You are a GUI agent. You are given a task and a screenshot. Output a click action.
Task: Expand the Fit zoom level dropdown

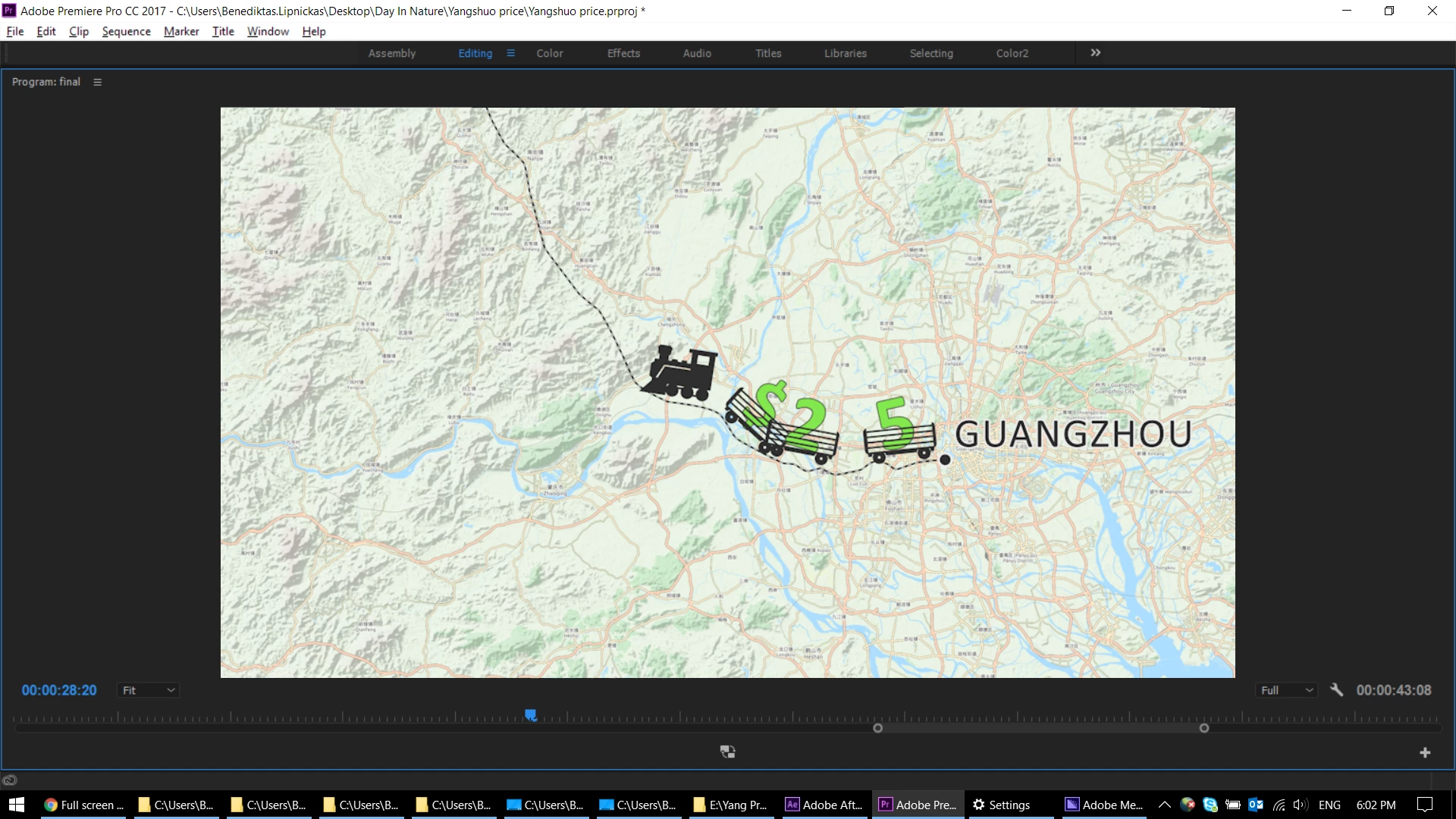coord(149,690)
